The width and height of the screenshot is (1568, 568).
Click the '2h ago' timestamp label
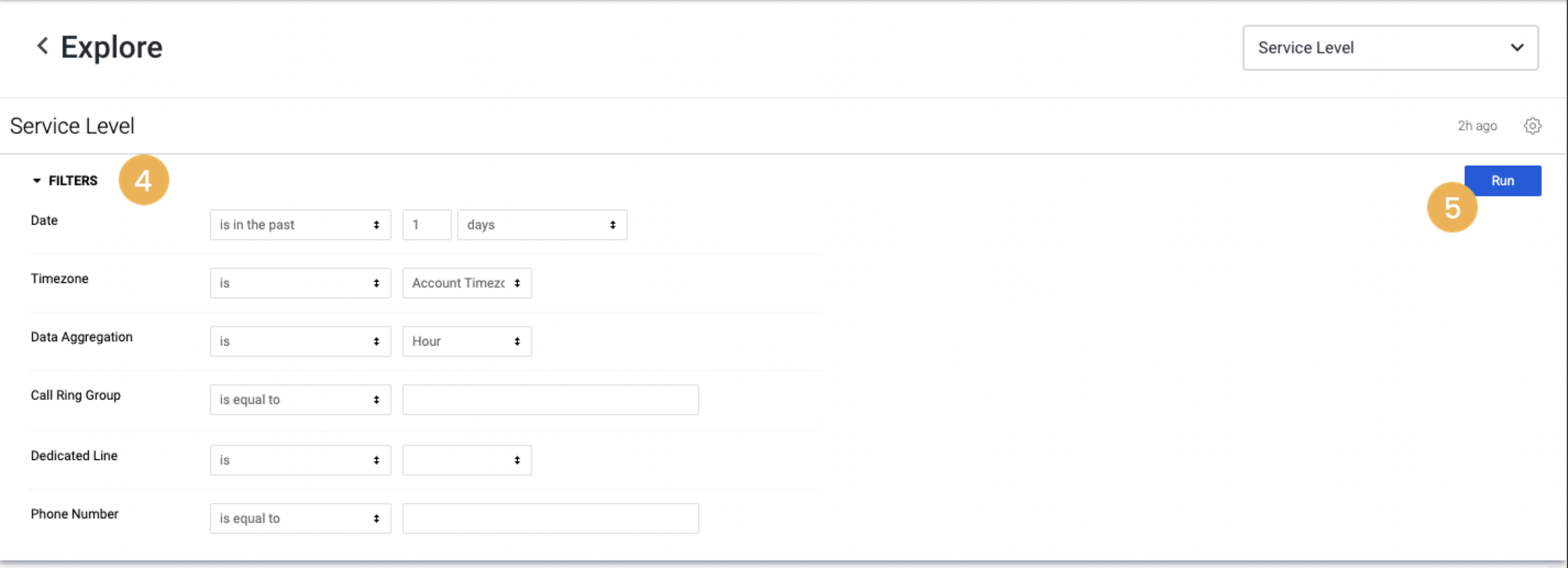click(1478, 126)
